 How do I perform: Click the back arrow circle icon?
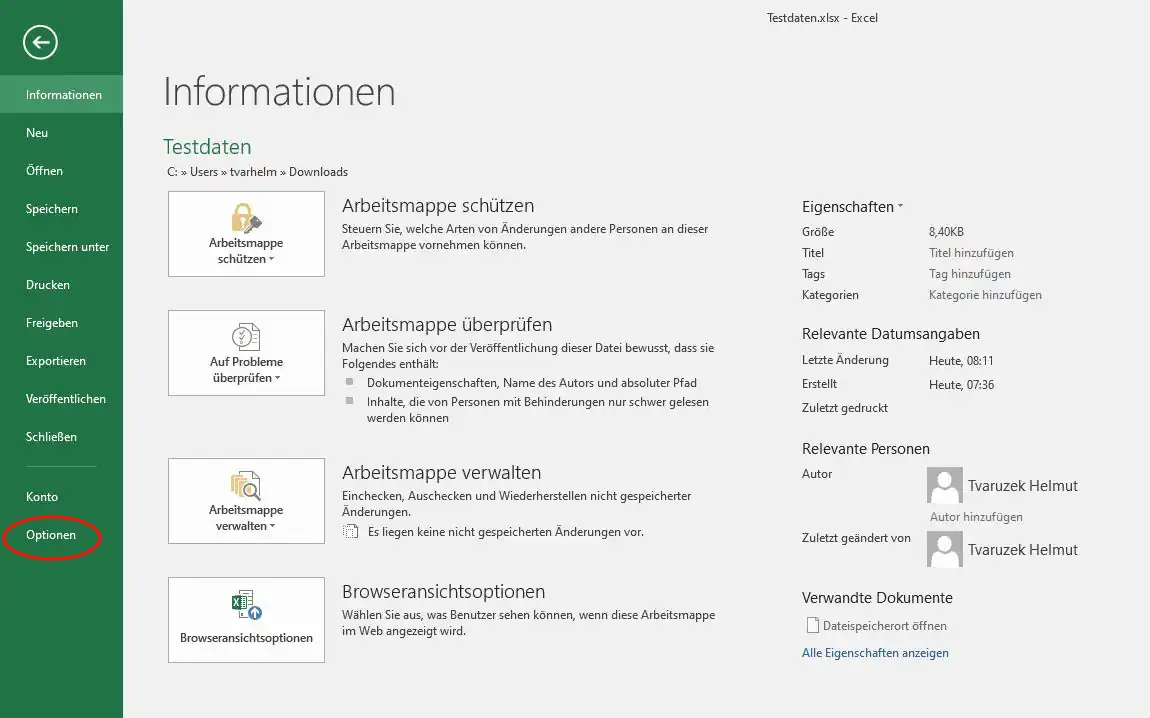pyautogui.click(x=41, y=41)
